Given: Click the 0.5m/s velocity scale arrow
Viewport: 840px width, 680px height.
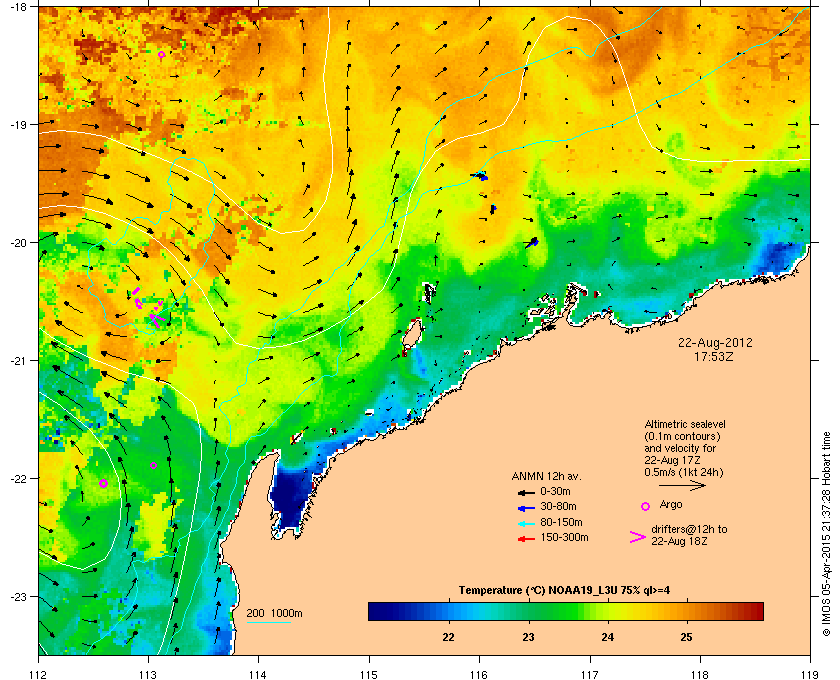Looking at the screenshot, I should click(x=682, y=486).
